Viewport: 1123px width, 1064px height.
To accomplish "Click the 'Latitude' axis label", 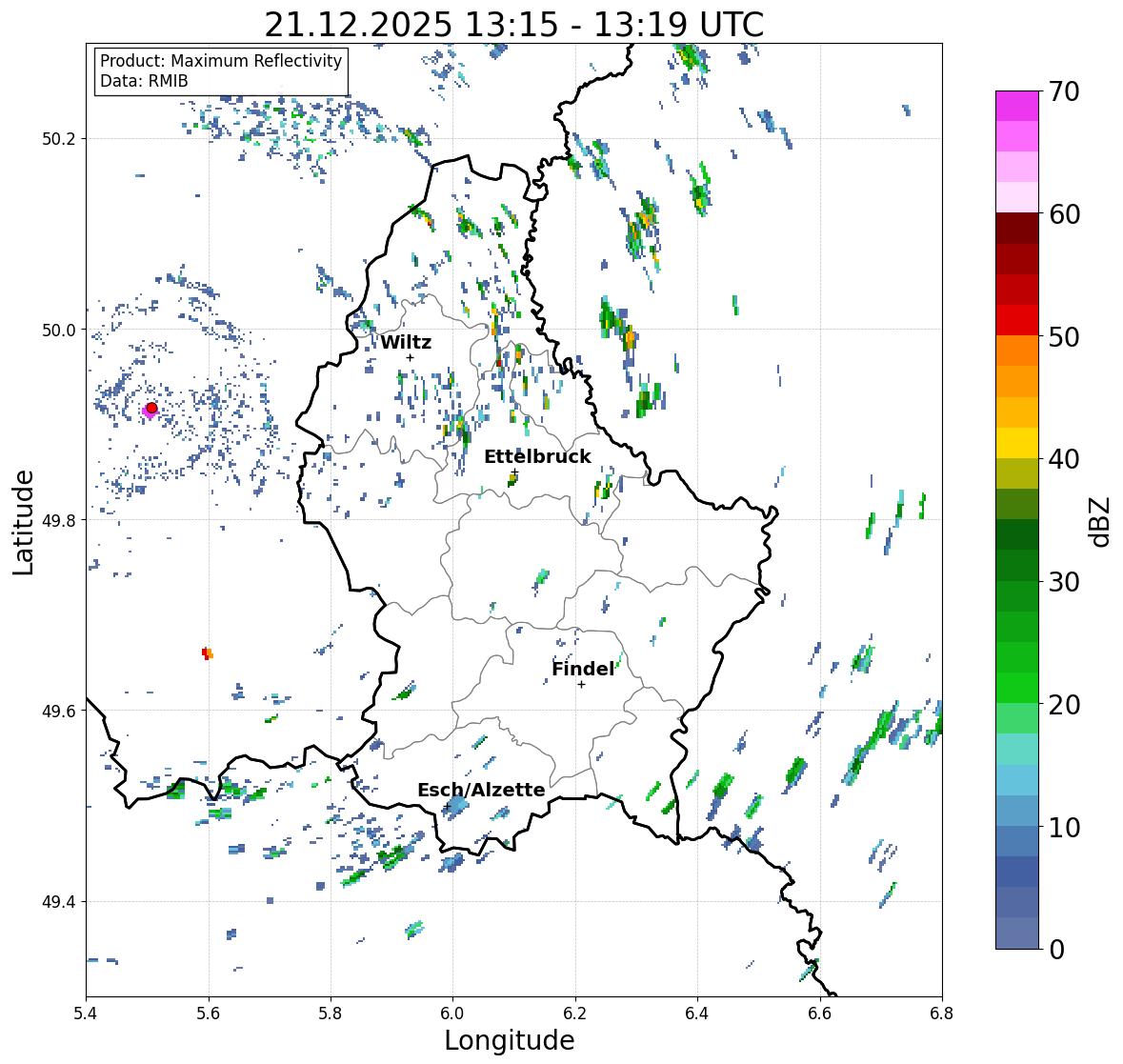I will (24, 522).
